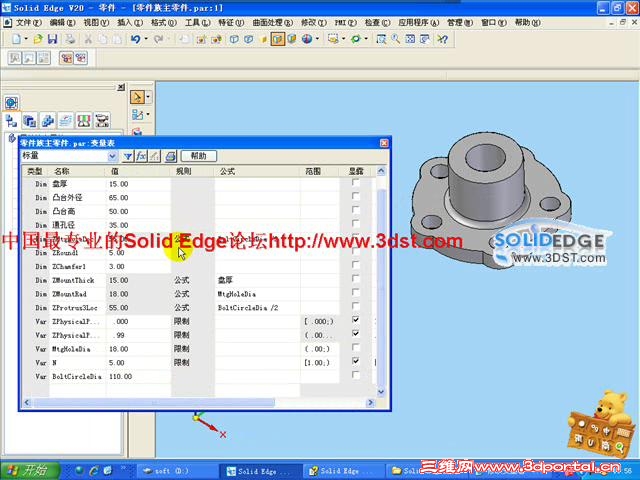Click the refresh/update green arrows icon

point(356,39)
